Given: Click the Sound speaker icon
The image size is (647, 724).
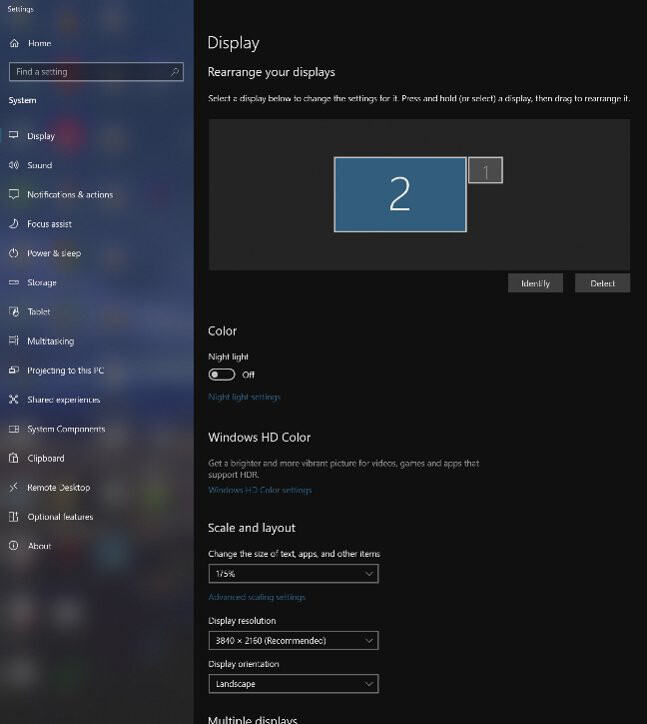Looking at the screenshot, I should click(x=14, y=165).
